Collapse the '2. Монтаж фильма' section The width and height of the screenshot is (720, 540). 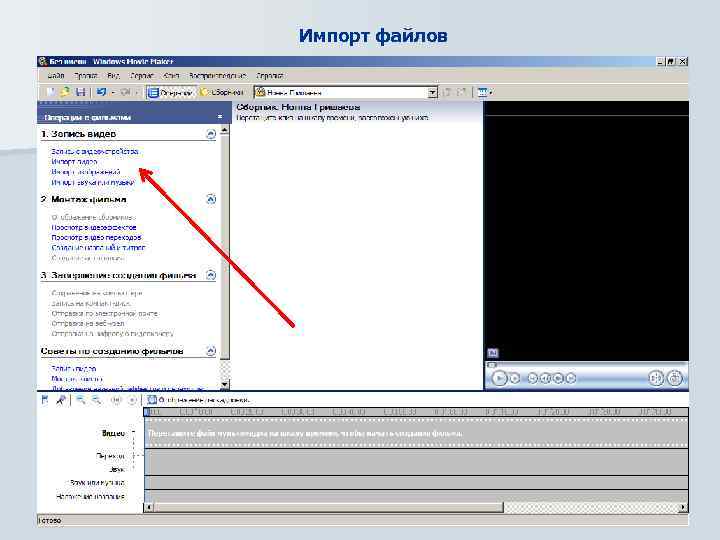[x=211, y=199]
